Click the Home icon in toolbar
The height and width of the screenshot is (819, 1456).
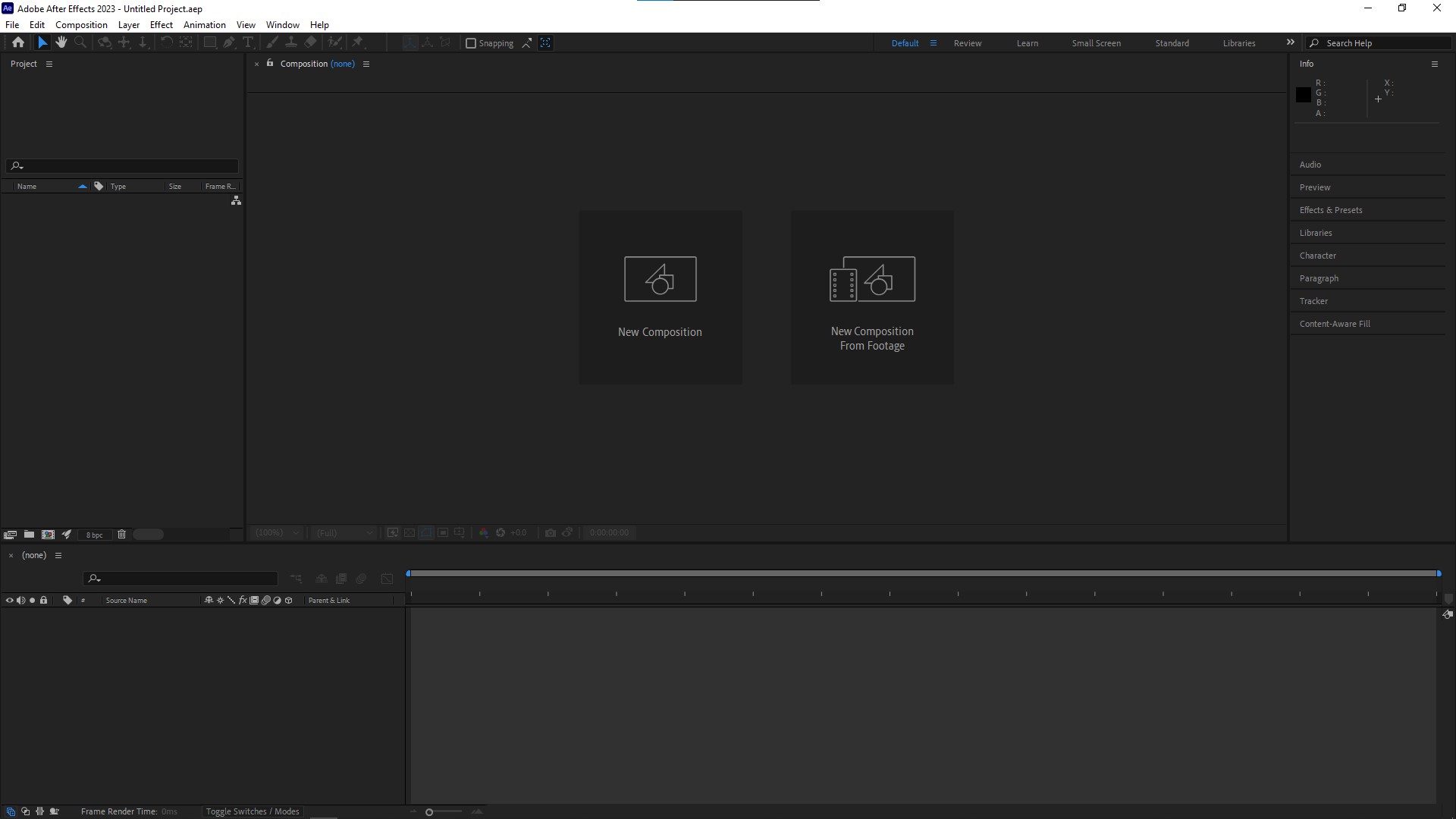click(18, 42)
